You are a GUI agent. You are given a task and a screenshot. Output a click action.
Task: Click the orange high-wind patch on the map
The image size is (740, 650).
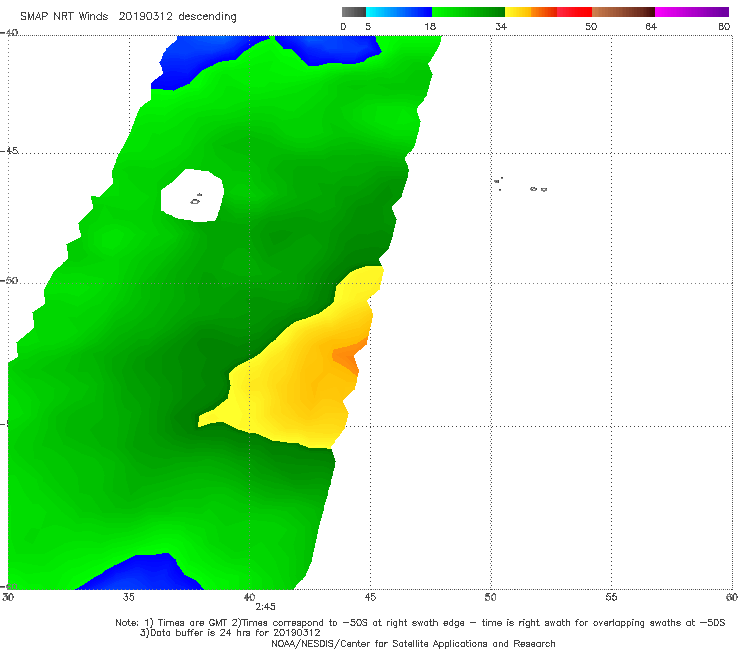coord(348,357)
